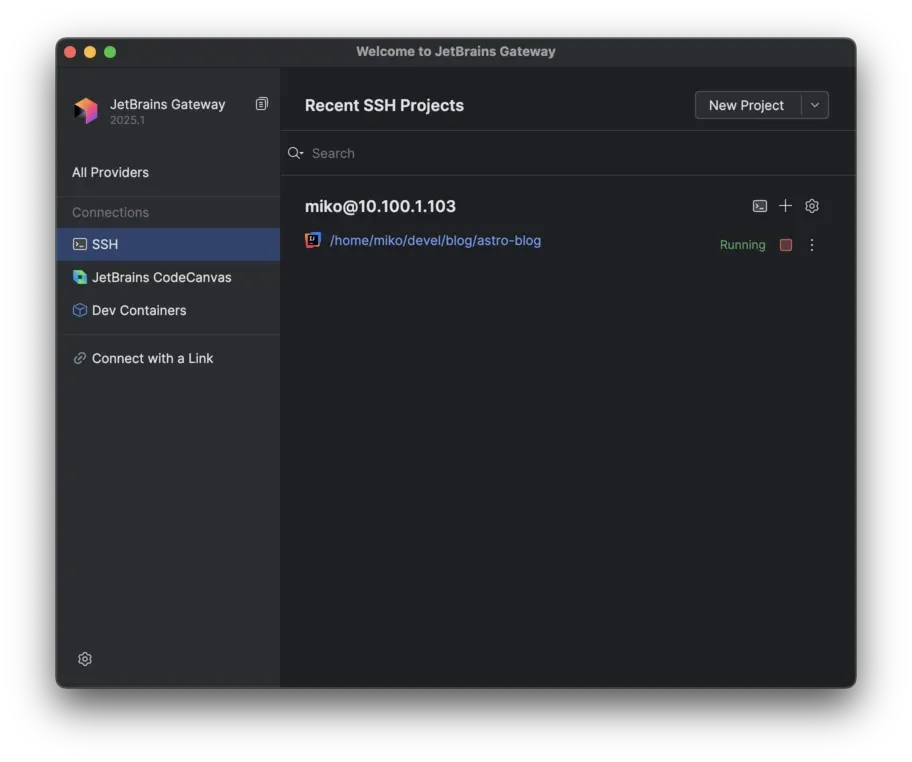This screenshot has height=762, width=912.
Task: Click the news icon beside JetBrains Gateway title
Action: [x=262, y=104]
